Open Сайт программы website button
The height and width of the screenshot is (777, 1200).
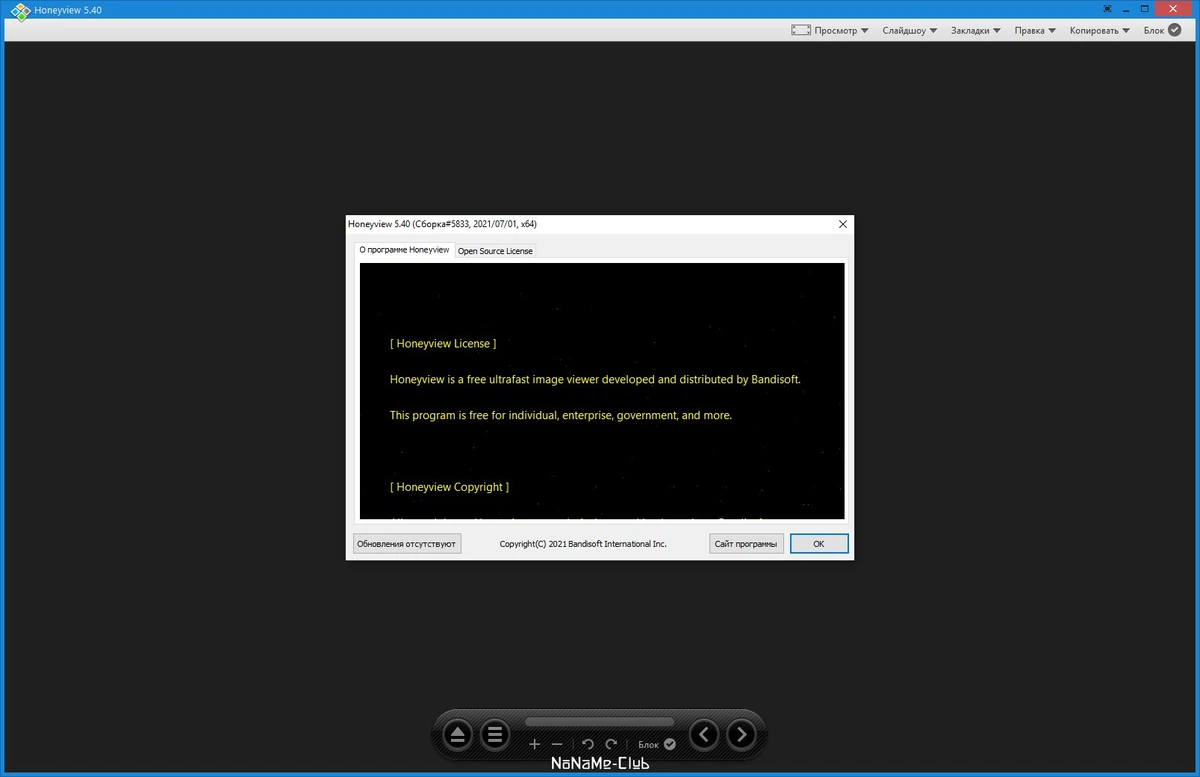(746, 544)
